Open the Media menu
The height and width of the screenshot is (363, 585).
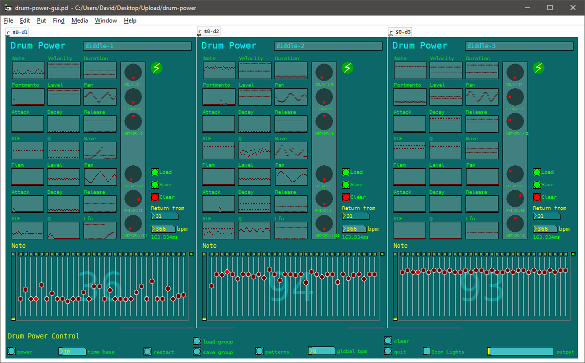[x=79, y=21]
